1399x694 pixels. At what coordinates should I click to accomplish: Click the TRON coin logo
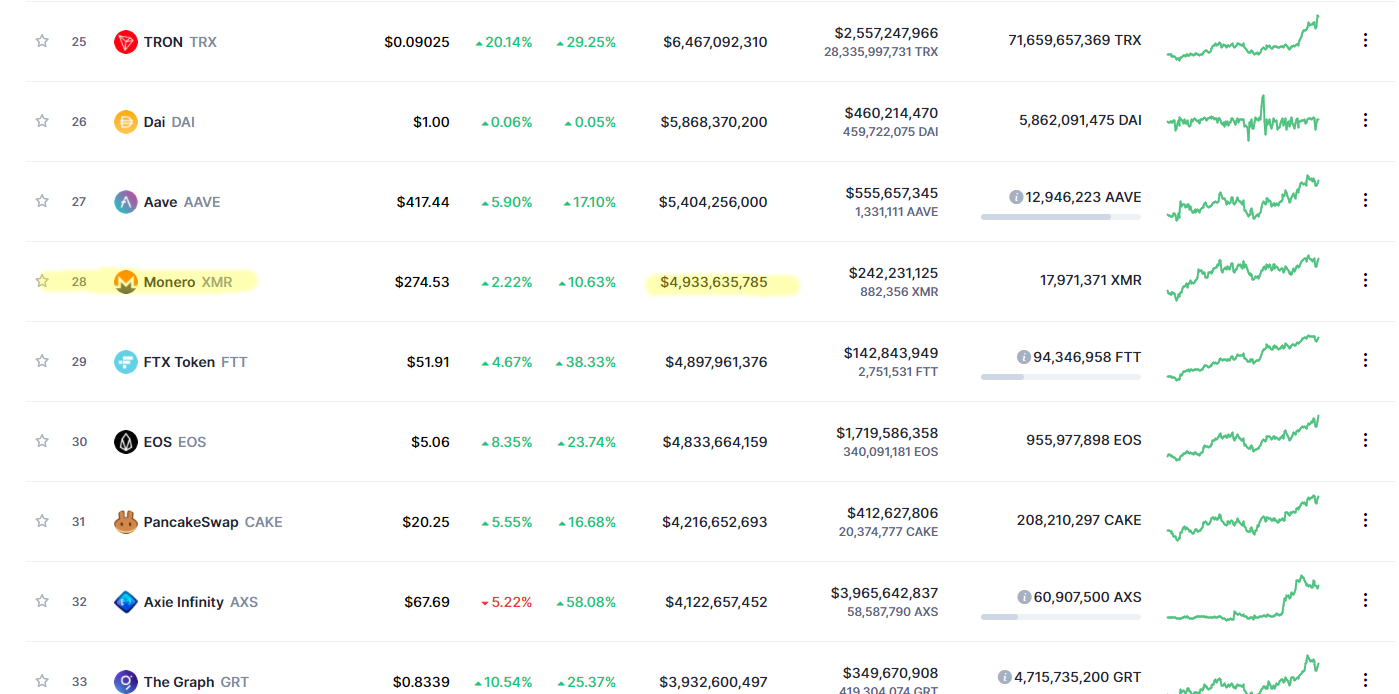click(125, 42)
